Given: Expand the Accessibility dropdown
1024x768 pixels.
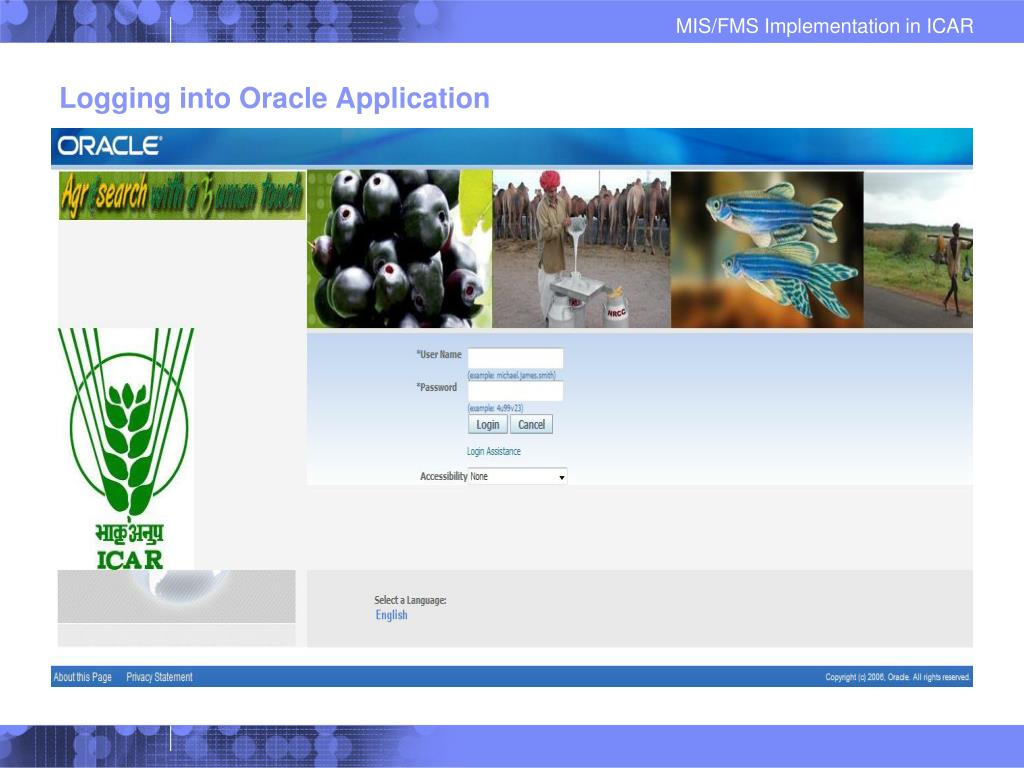Looking at the screenshot, I should coord(517,477).
